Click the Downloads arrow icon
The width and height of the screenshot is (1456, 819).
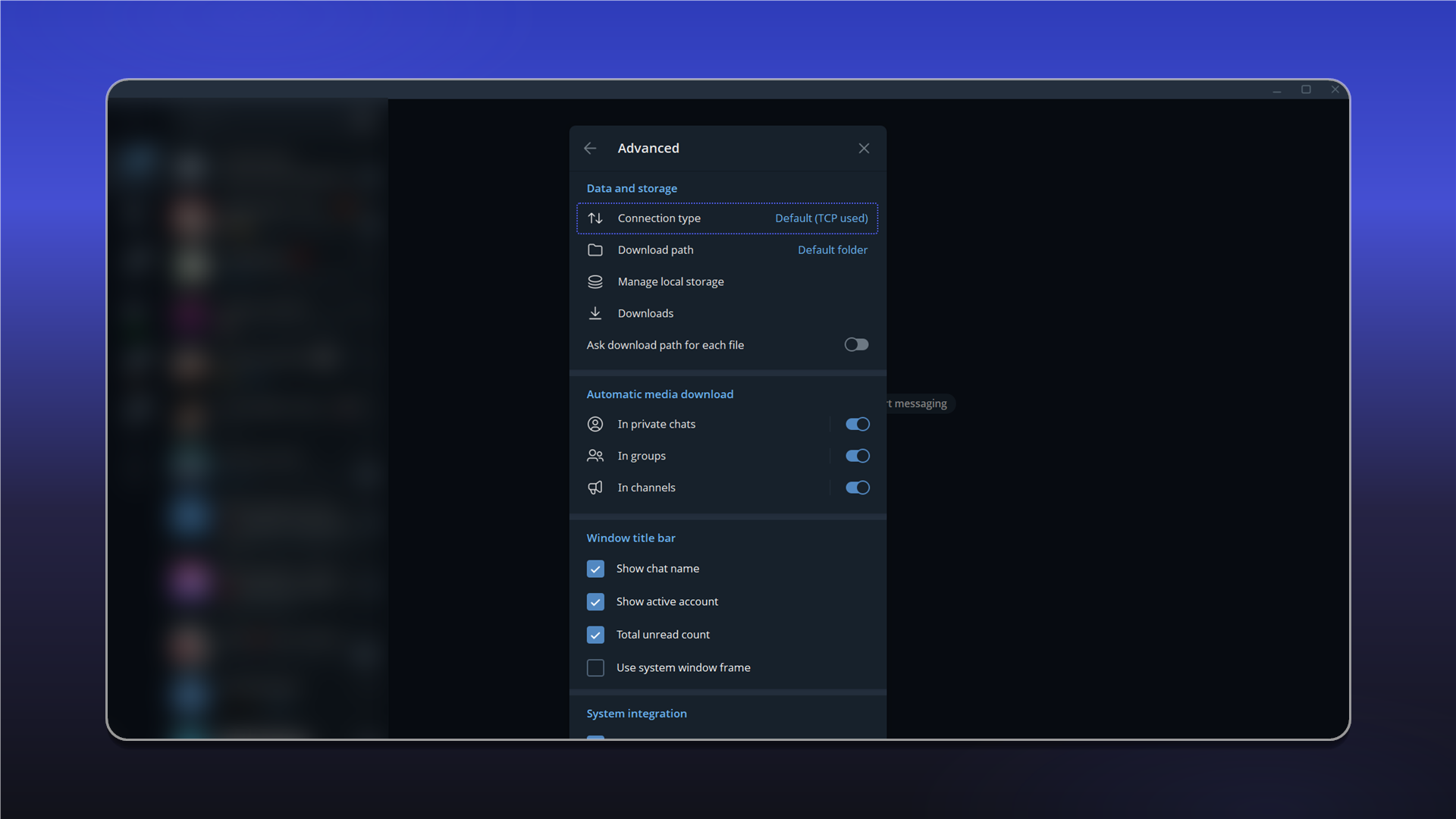coord(595,313)
